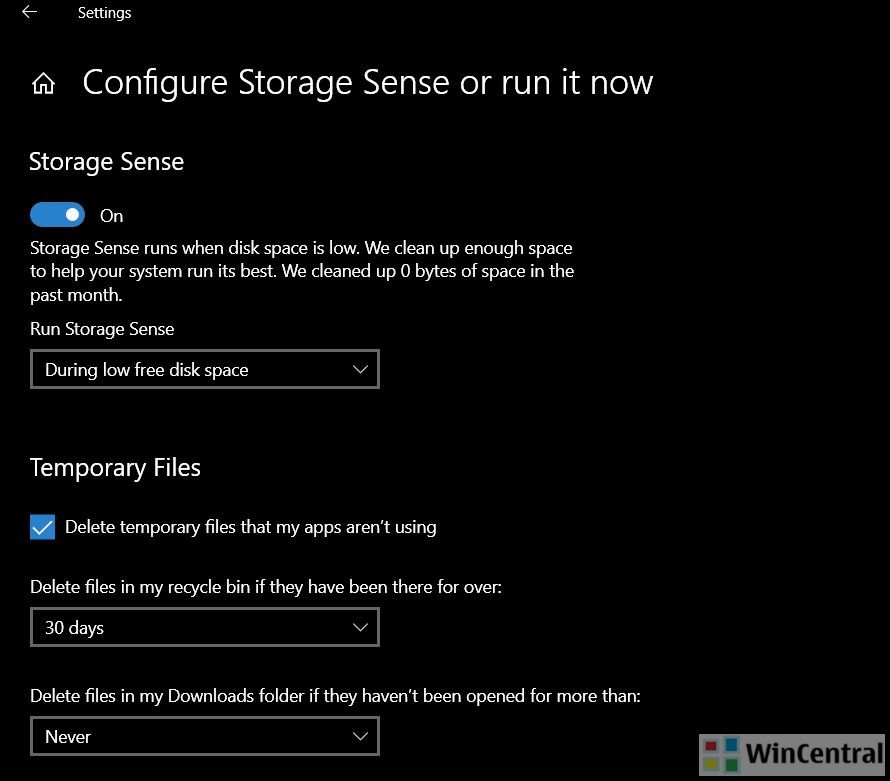Click the chevron arrow on the 30 days box

[360, 628]
